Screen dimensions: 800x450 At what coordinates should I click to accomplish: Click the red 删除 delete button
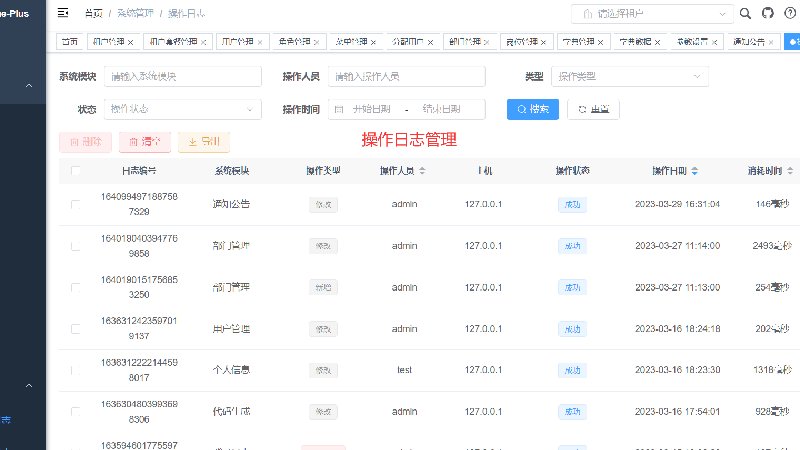tap(86, 142)
